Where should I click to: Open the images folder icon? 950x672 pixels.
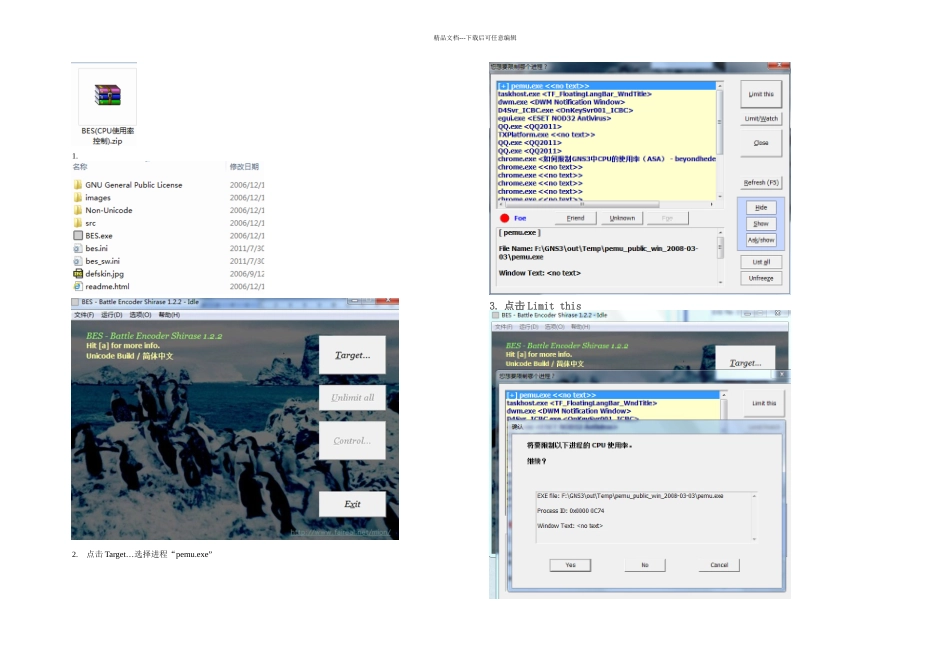[78, 198]
